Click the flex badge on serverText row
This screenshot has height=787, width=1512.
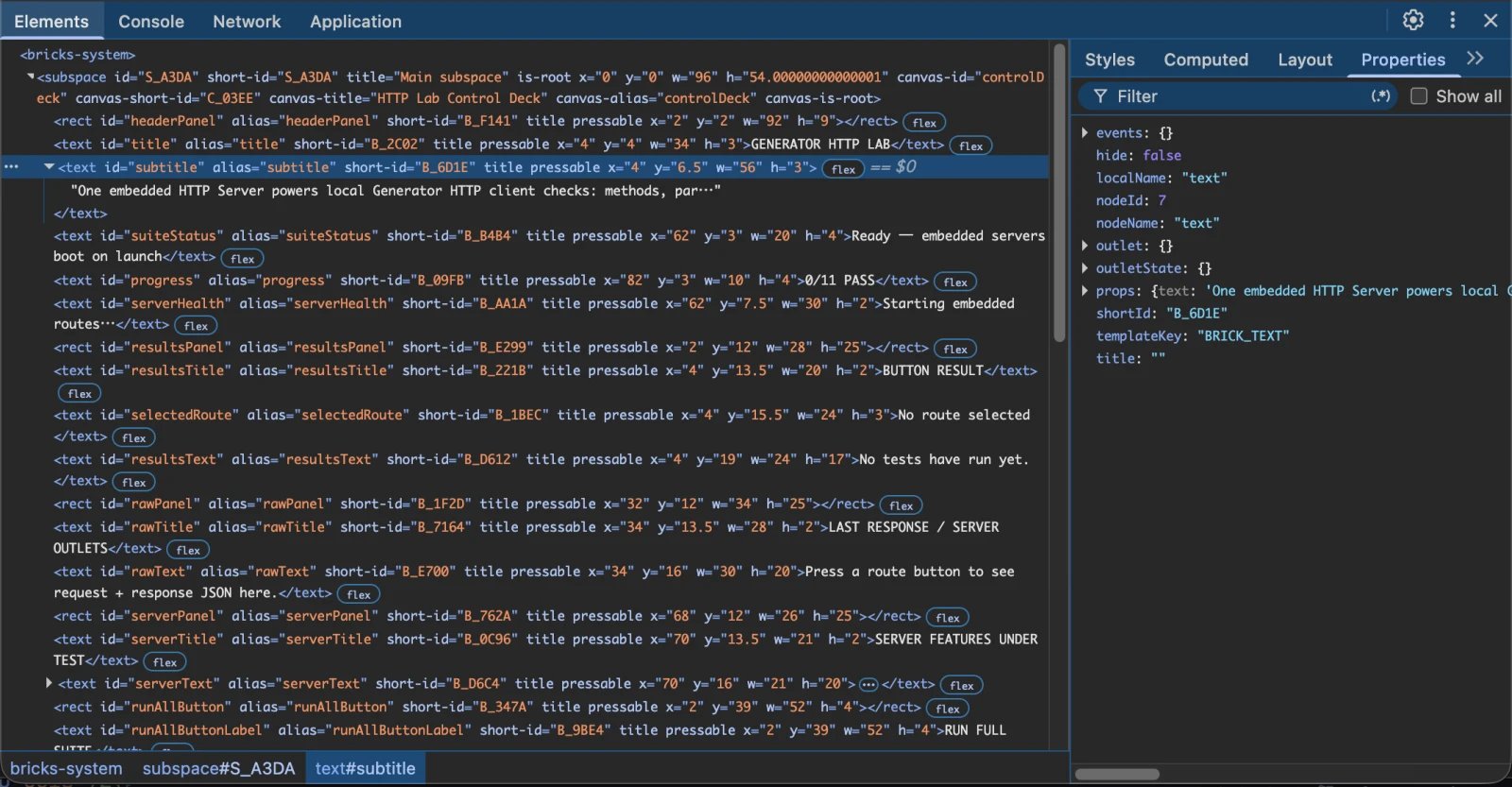(x=962, y=686)
